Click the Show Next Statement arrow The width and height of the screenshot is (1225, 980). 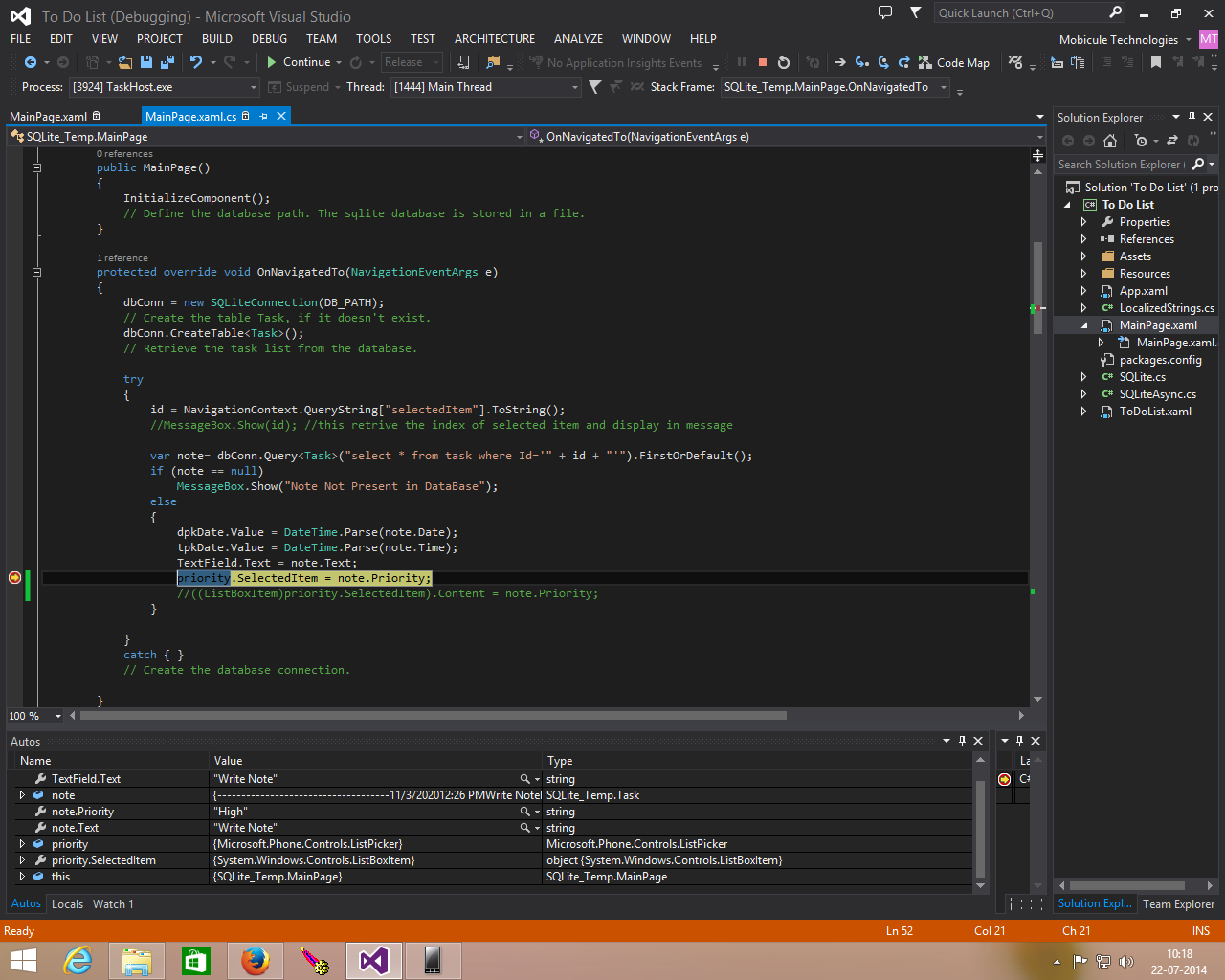(840, 62)
